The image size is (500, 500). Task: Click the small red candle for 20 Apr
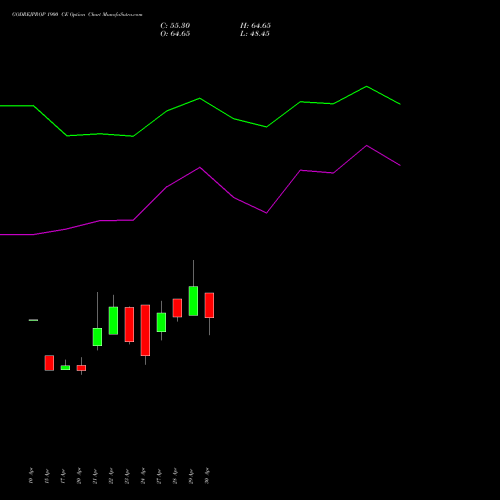[x=81, y=368]
